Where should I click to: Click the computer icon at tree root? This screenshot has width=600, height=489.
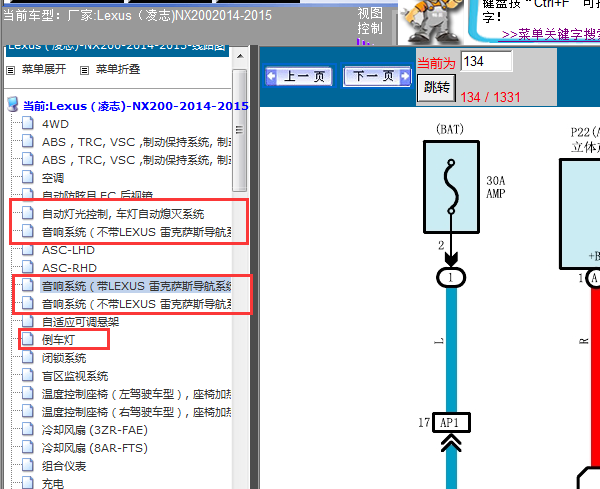13,104
